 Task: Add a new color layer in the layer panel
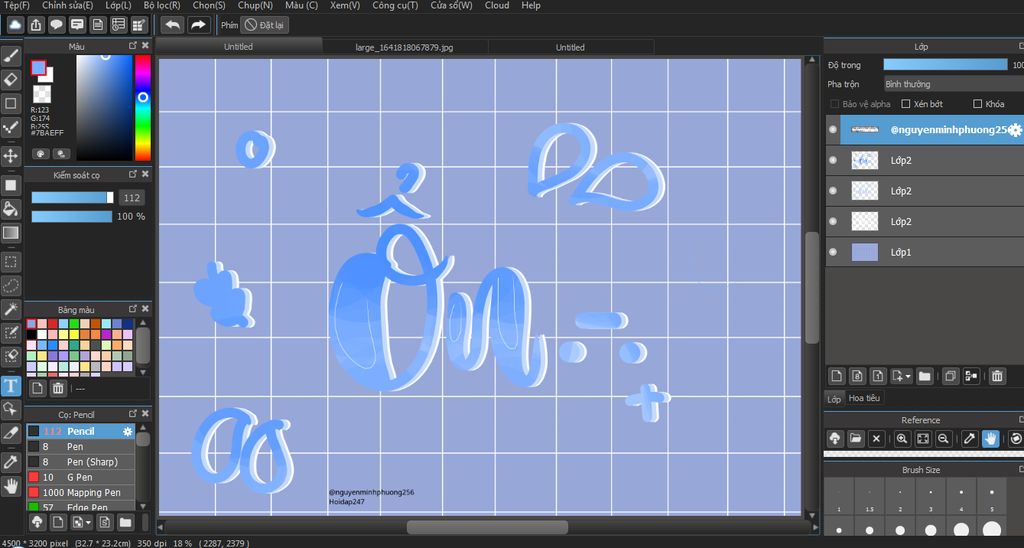[837, 376]
